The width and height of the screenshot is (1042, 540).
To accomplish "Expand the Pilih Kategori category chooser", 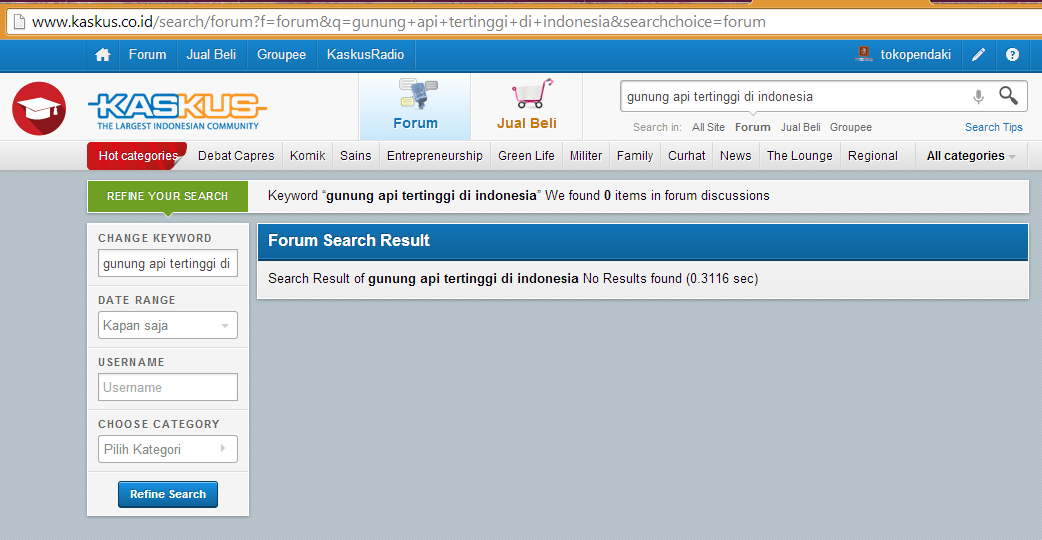I will (167, 449).
